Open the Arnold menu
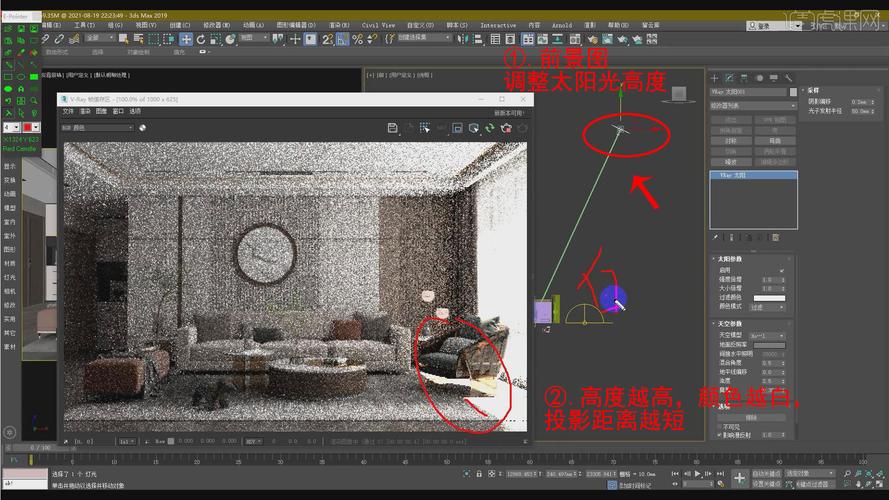This screenshot has height=500, width=889. pos(562,25)
